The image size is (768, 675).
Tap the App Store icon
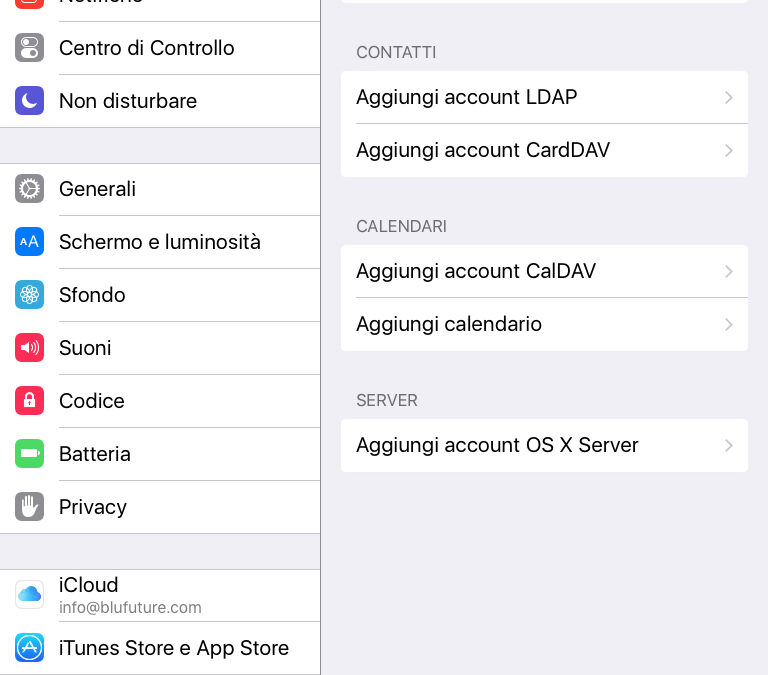[x=29, y=648]
